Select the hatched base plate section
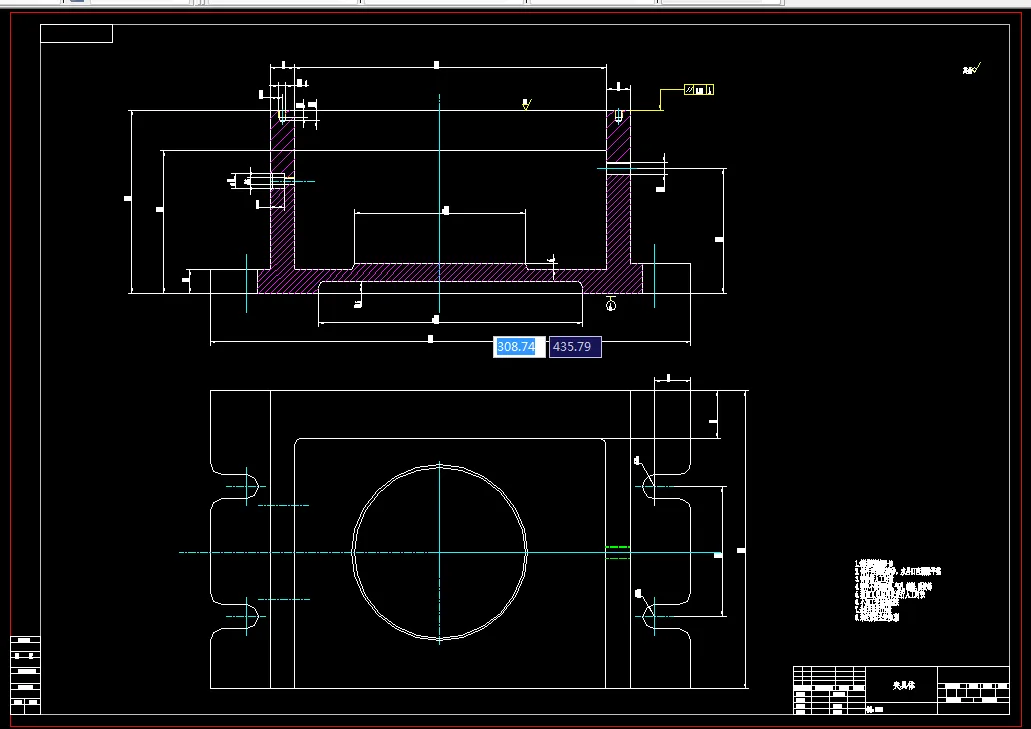1031x729 pixels. point(450,278)
